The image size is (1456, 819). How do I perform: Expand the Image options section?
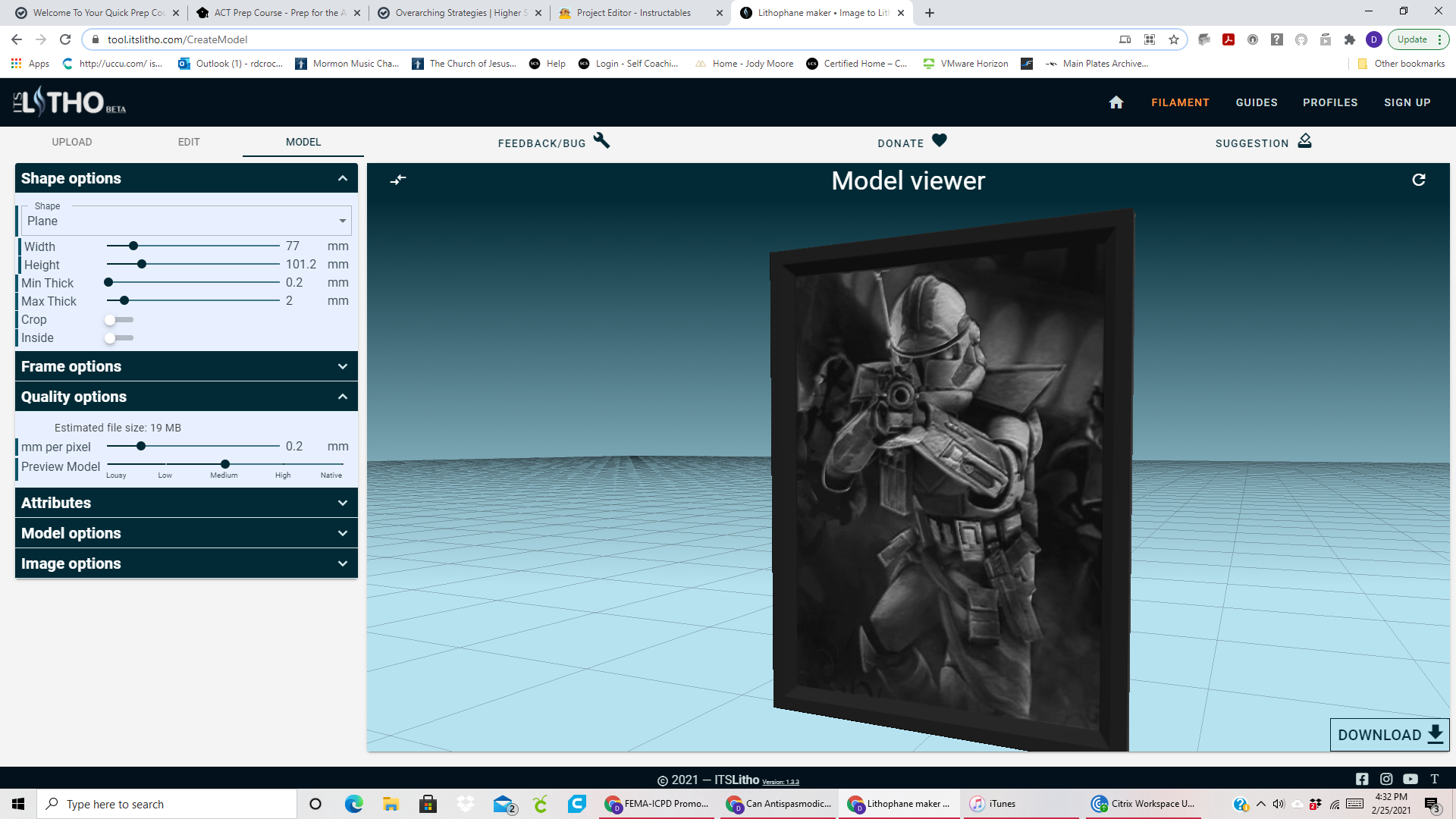pos(187,563)
